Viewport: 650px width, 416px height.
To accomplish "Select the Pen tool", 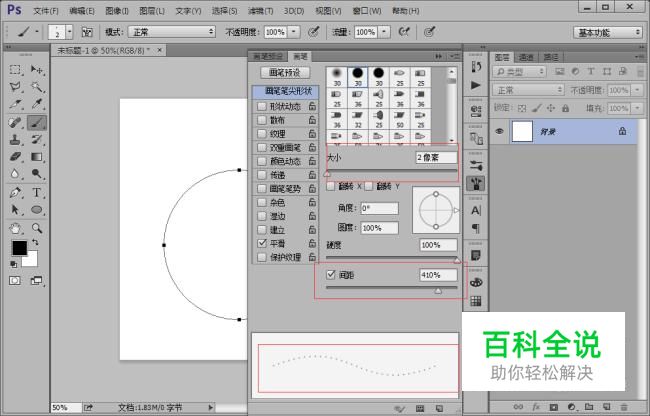I will (x=15, y=193).
